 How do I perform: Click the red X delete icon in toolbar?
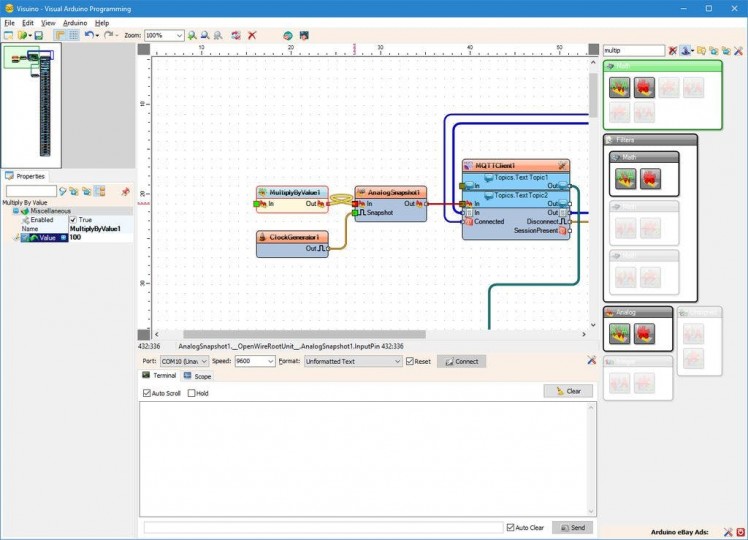coord(252,35)
